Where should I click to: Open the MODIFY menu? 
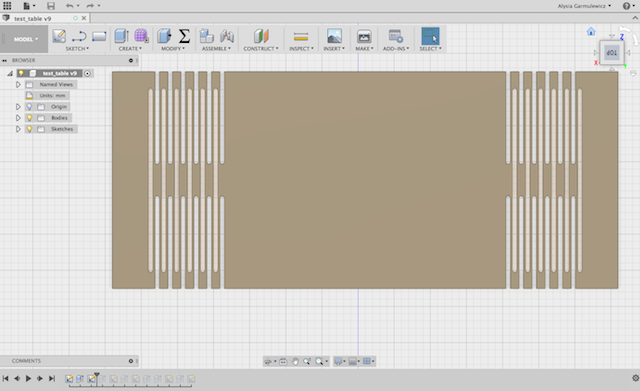[x=173, y=49]
